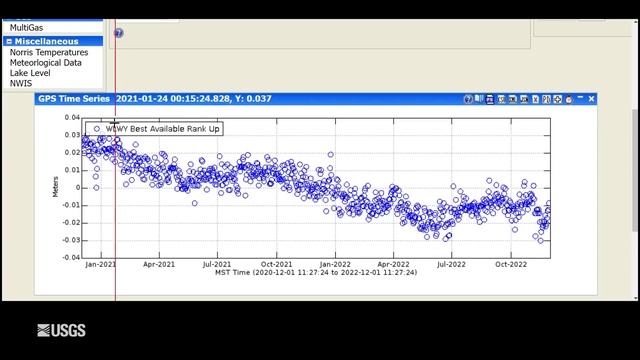Click the round question-mark help icon above the chart window
Viewport: 640px width, 360px height.
point(118,33)
